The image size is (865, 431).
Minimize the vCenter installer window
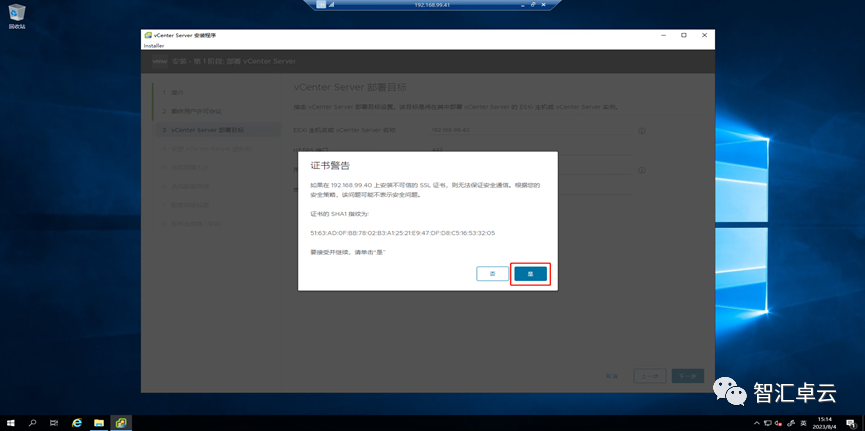tap(663, 35)
